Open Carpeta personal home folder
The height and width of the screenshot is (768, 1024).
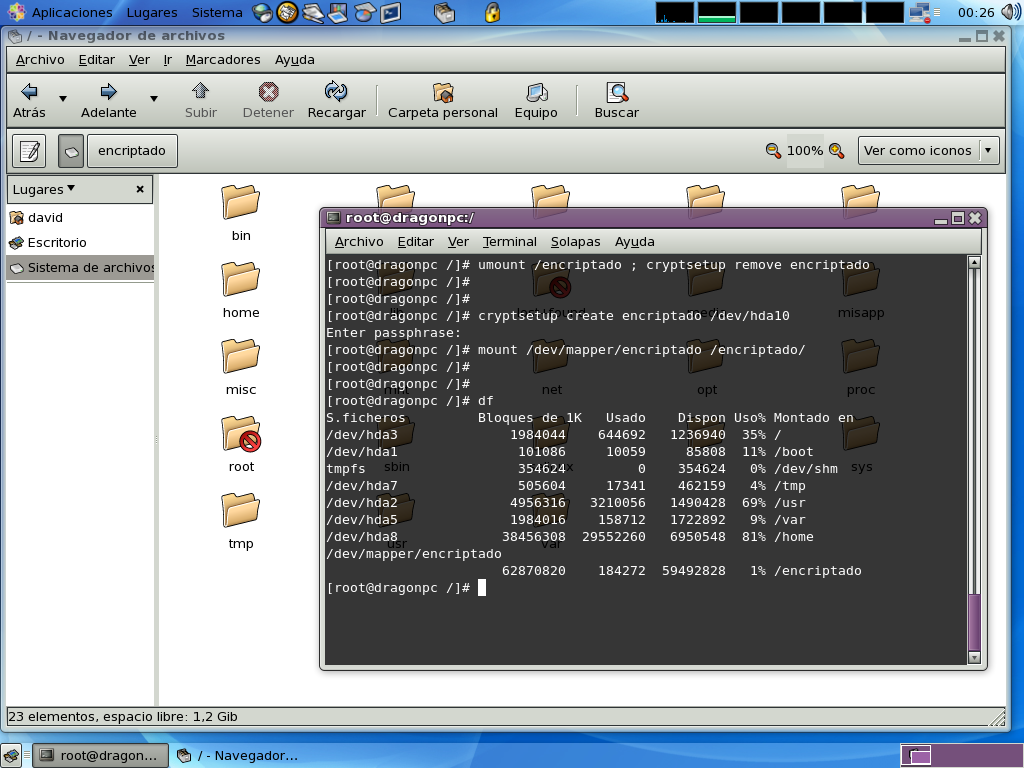pos(442,92)
